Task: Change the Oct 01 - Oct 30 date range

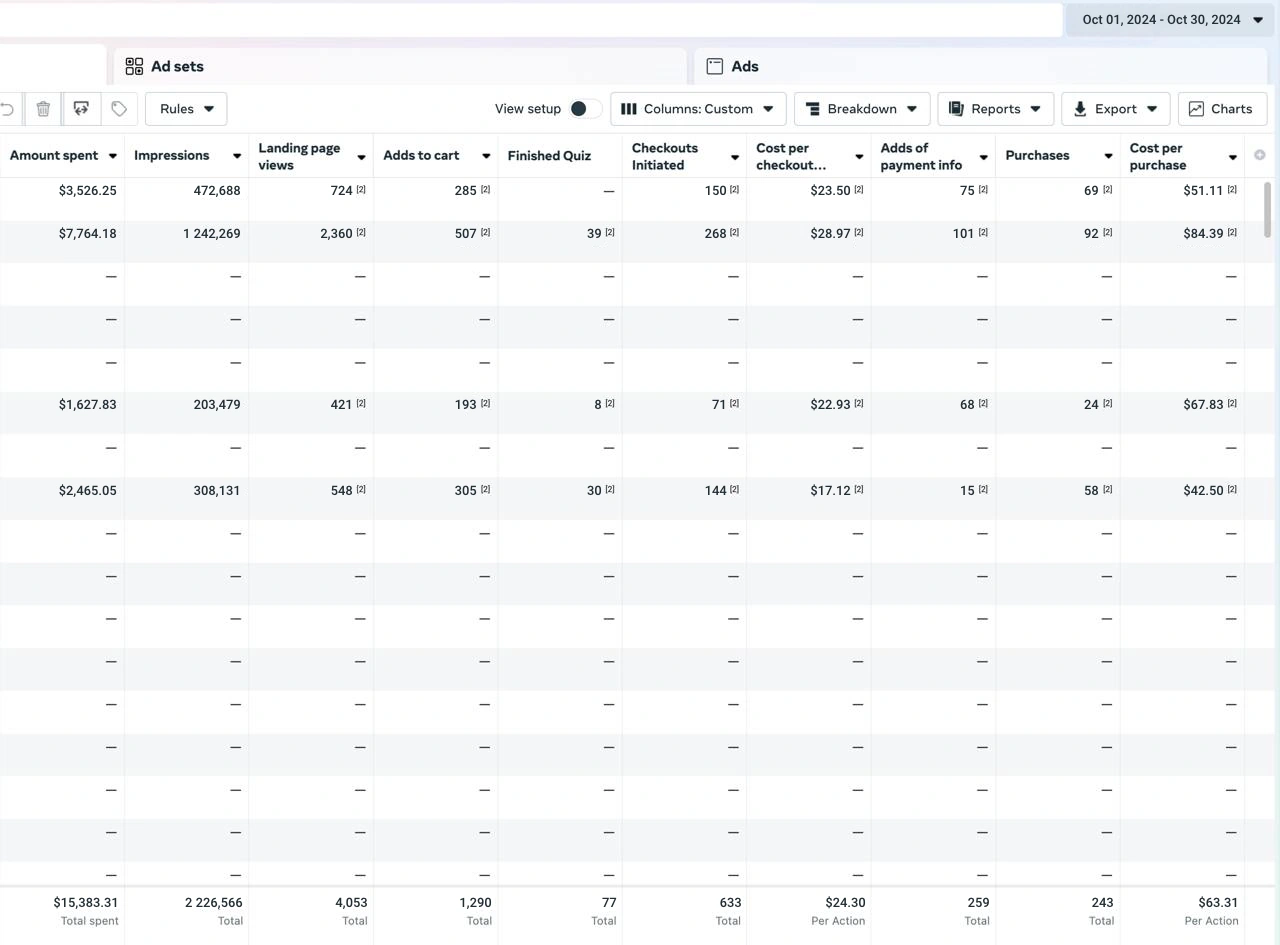Action: 1171,20
